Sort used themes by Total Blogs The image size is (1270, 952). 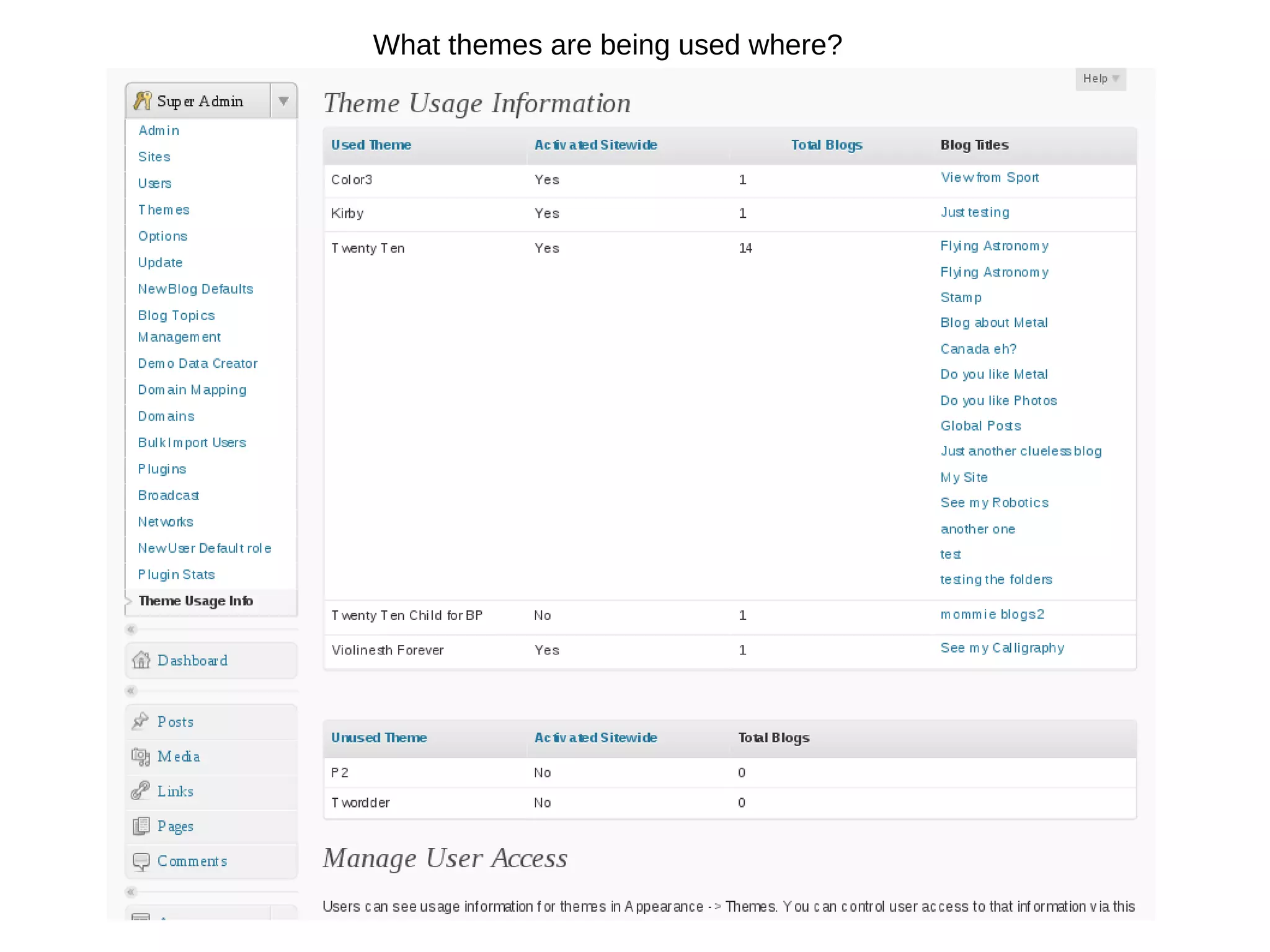click(x=827, y=145)
